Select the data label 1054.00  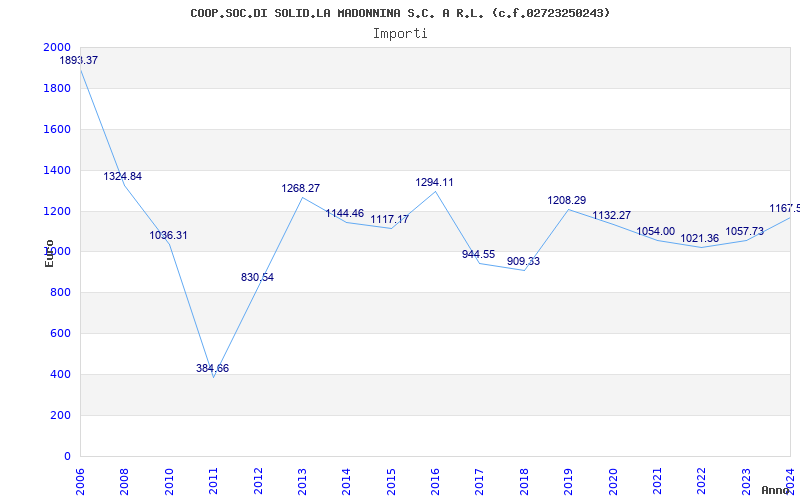click(x=656, y=232)
